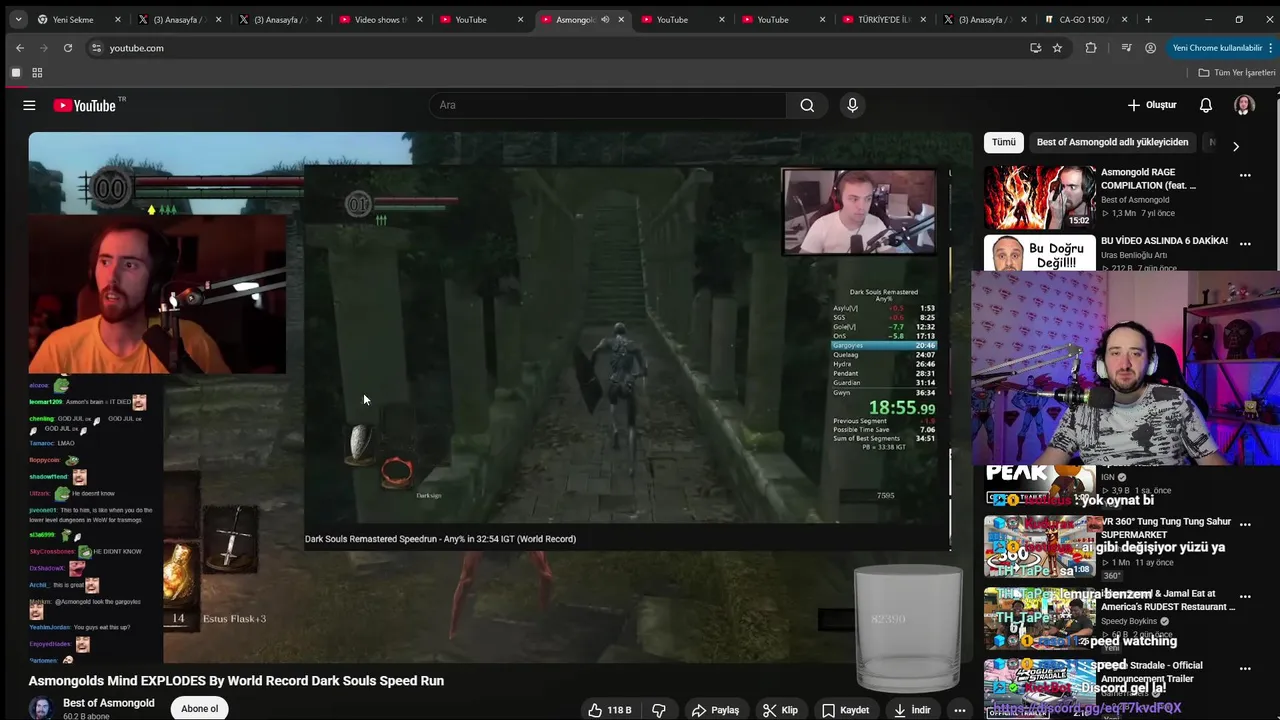Click the install app icon in address bar
Screen dimensions: 1280x720
coord(1036,48)
